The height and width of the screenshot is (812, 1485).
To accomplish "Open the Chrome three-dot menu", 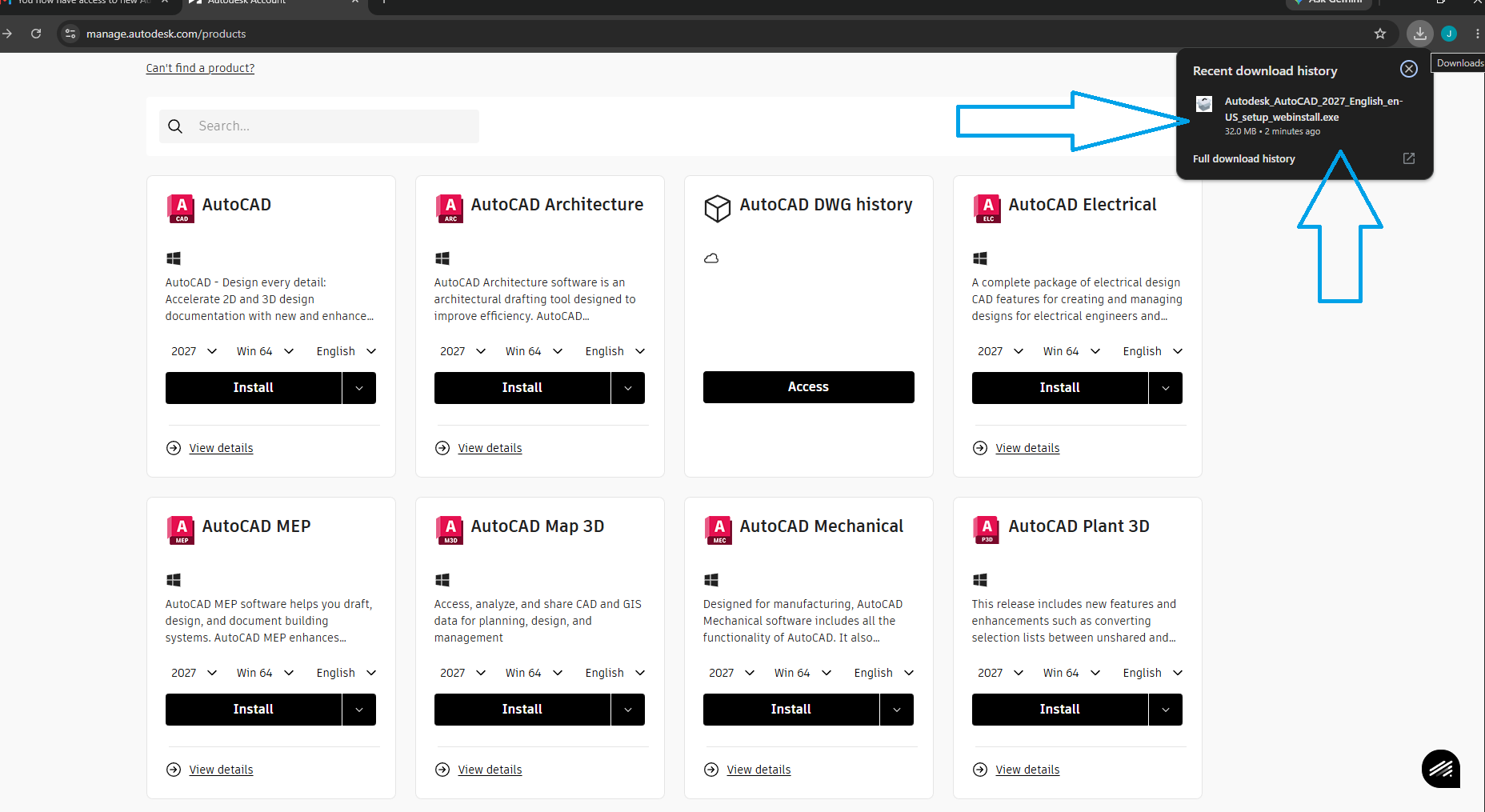I will click(1477, 34).
